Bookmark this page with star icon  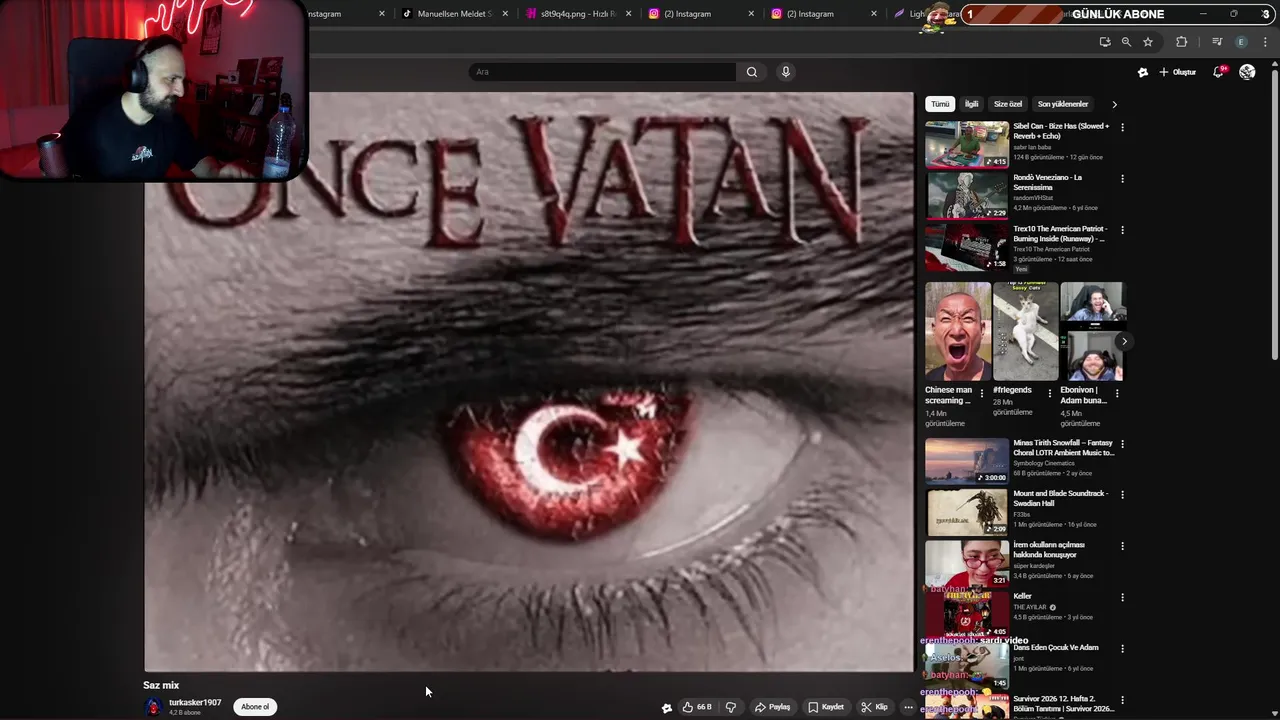click(x=1148, y=42)
